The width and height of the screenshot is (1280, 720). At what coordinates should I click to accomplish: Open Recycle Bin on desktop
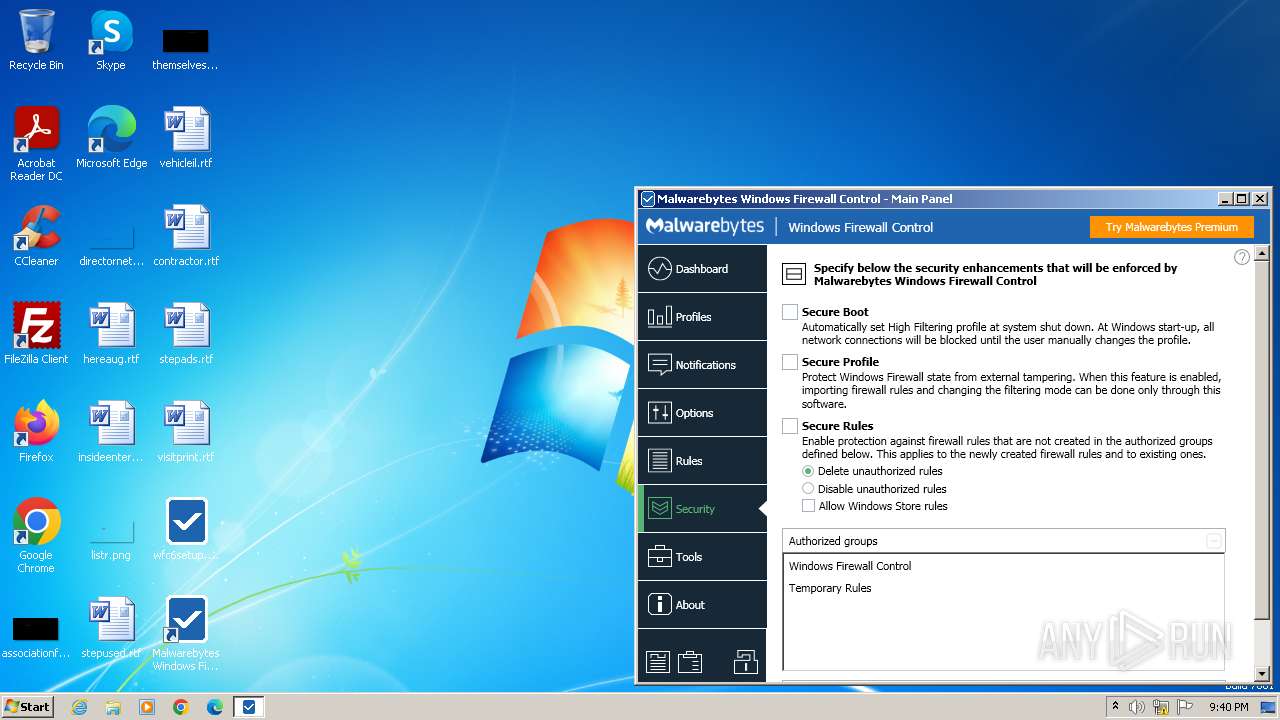(36, 41)
